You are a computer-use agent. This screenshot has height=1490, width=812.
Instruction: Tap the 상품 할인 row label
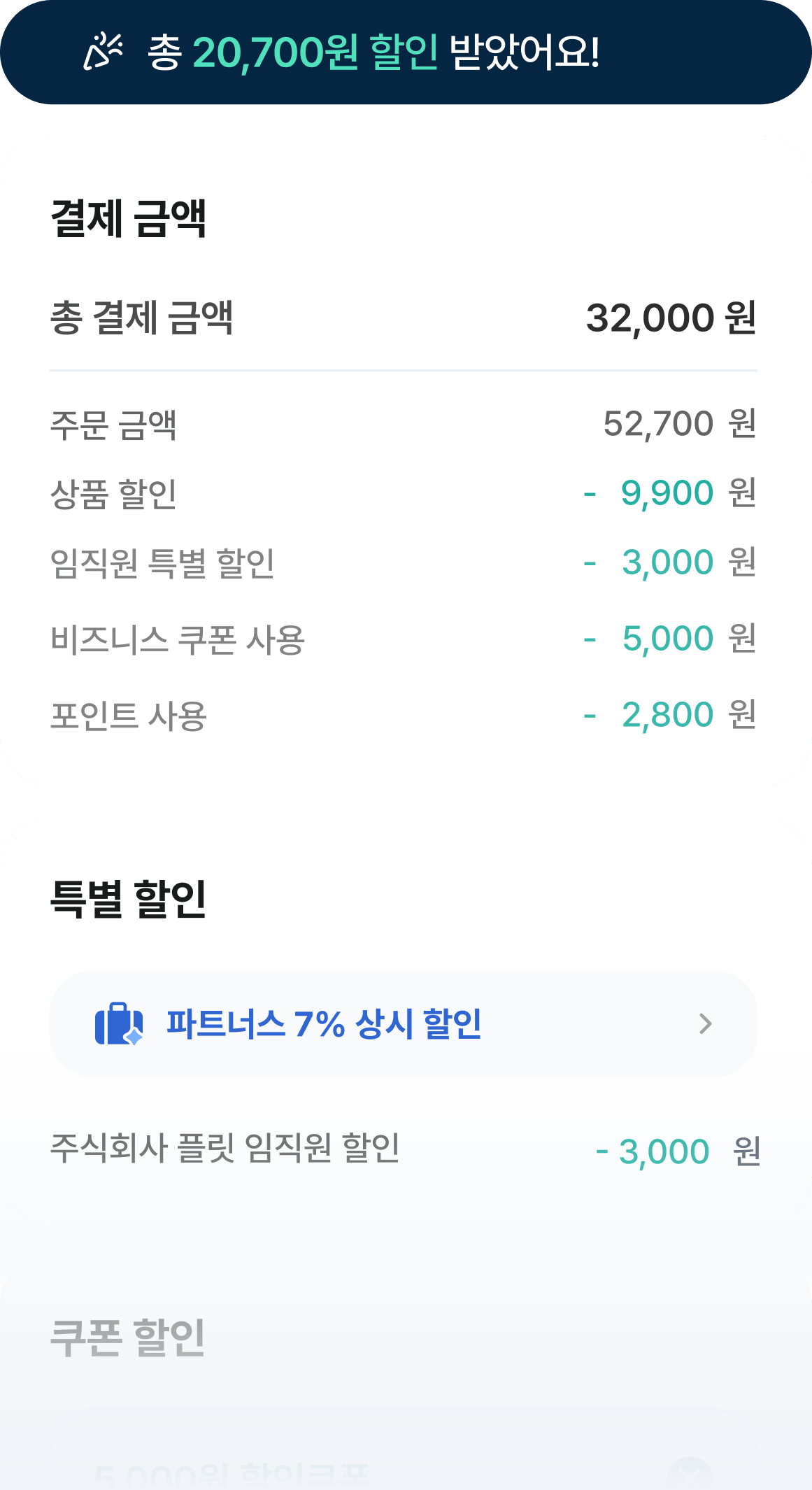[113, 494]
